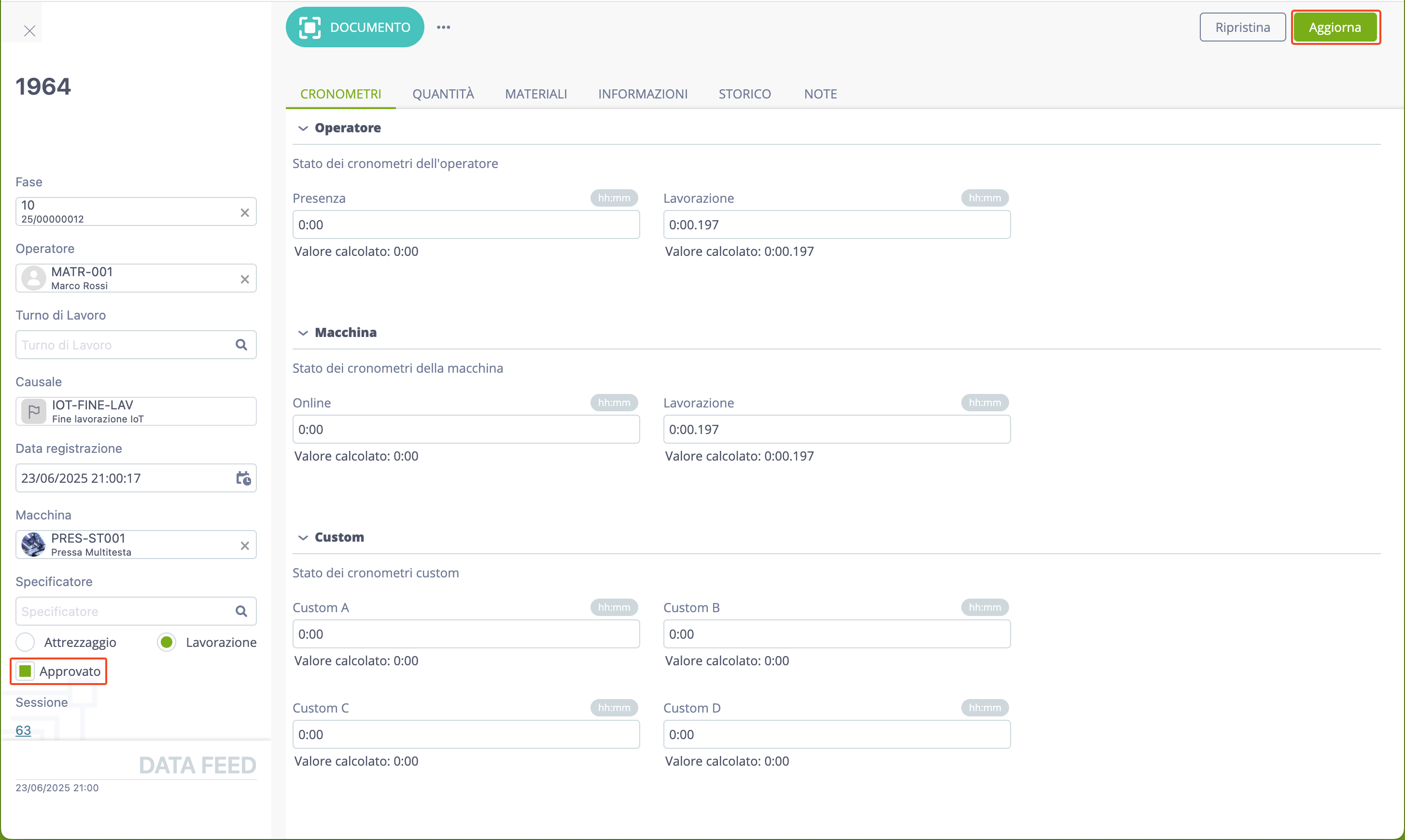
Task: Open the NOTE tab
Action: coord(821,94)
